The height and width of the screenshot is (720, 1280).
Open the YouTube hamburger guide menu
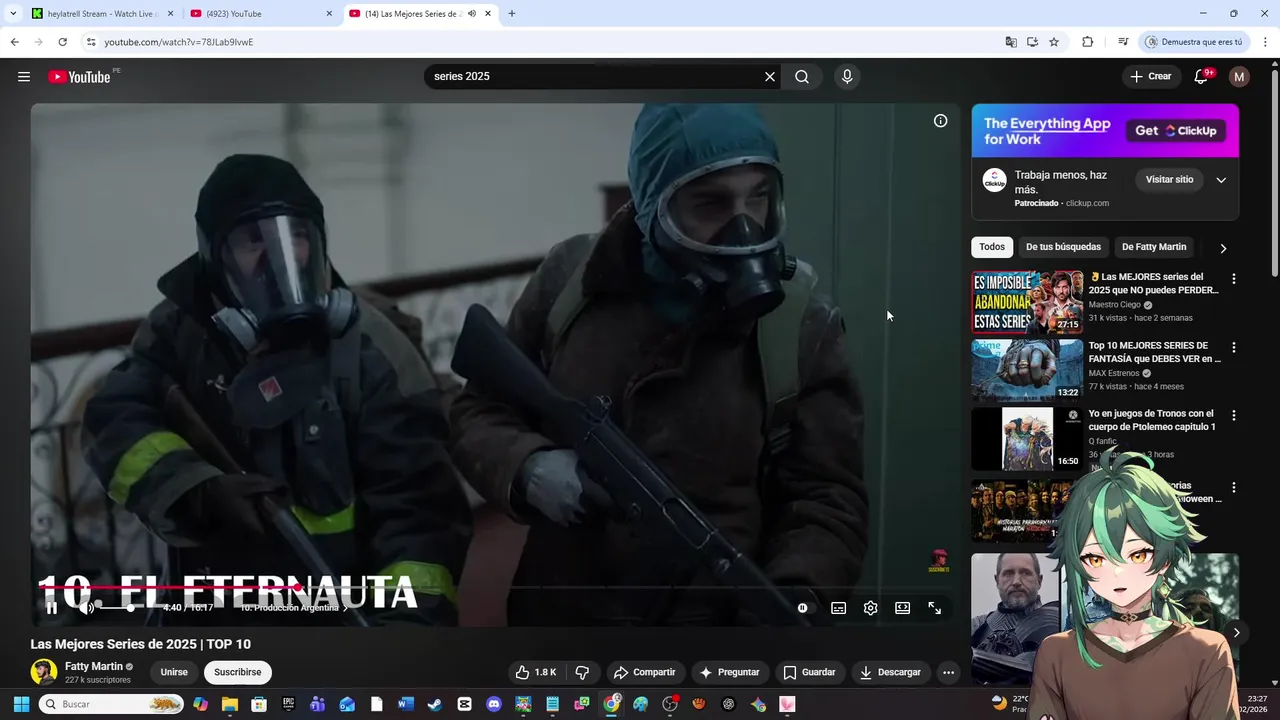(24, 77)
